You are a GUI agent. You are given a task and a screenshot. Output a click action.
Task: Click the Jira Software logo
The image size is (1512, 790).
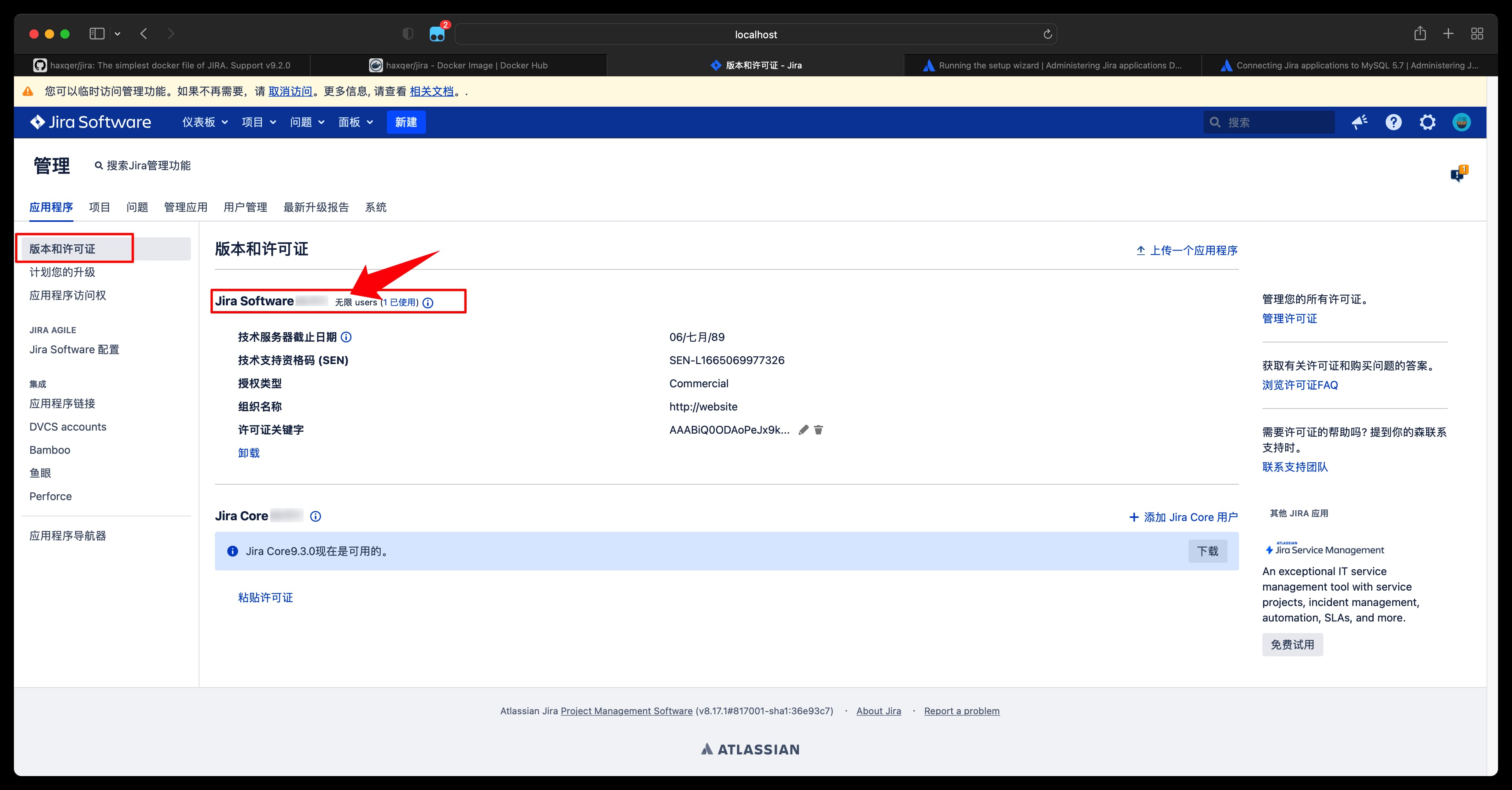[91, 122]
